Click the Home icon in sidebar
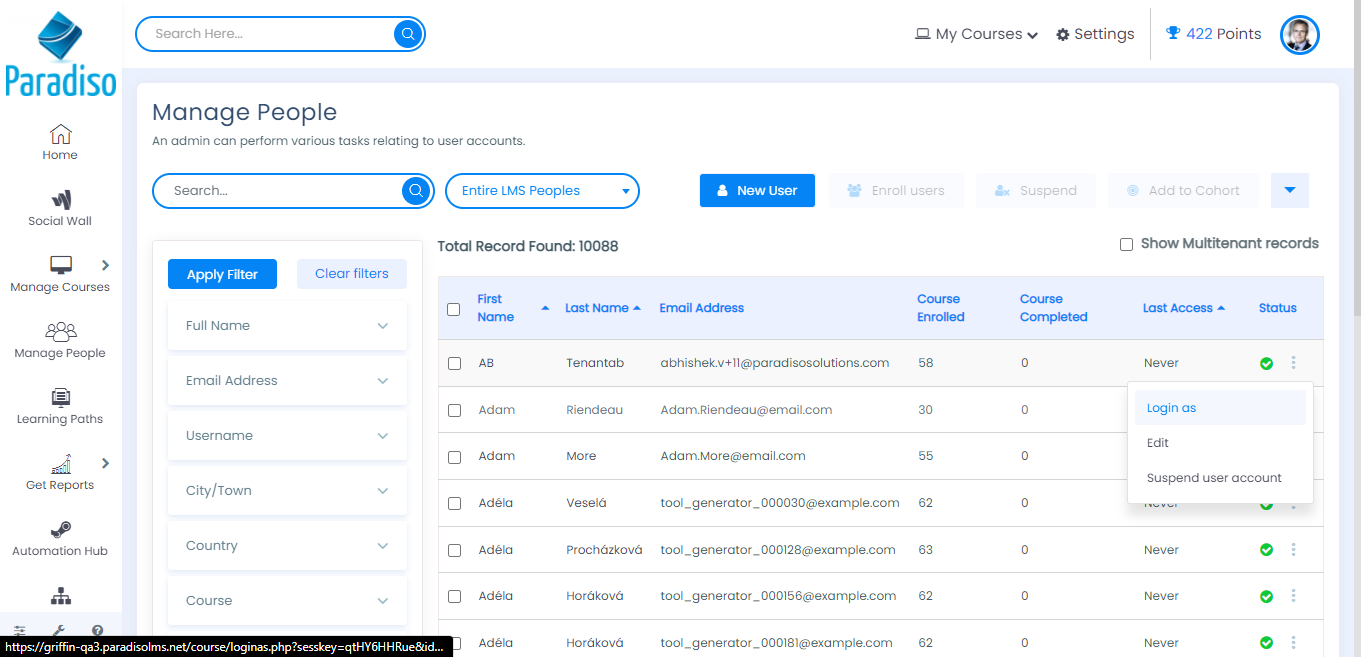 coord(60,134)
